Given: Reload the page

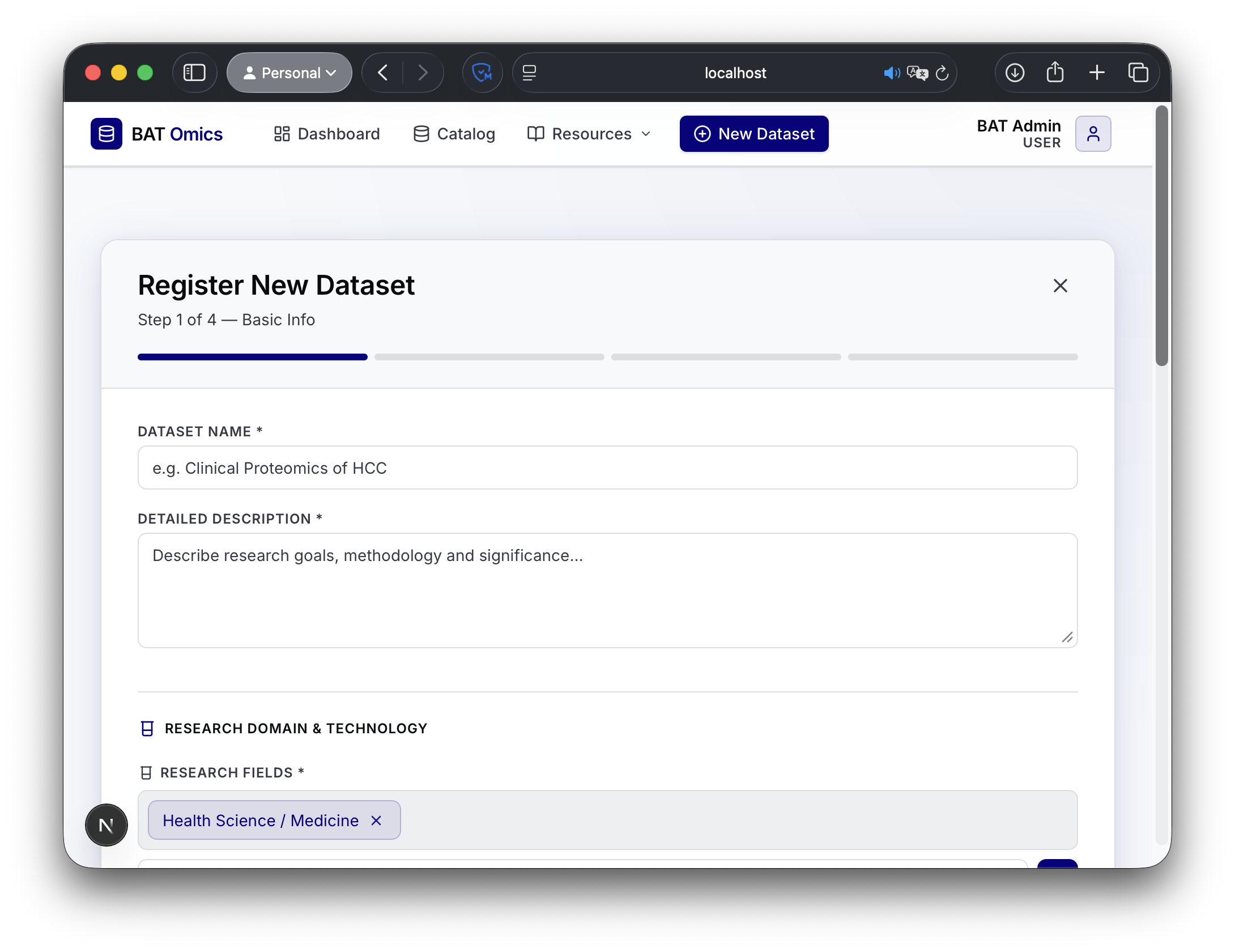Looking at the screenshot, I should pyautogui.click(x=942, y=73).
